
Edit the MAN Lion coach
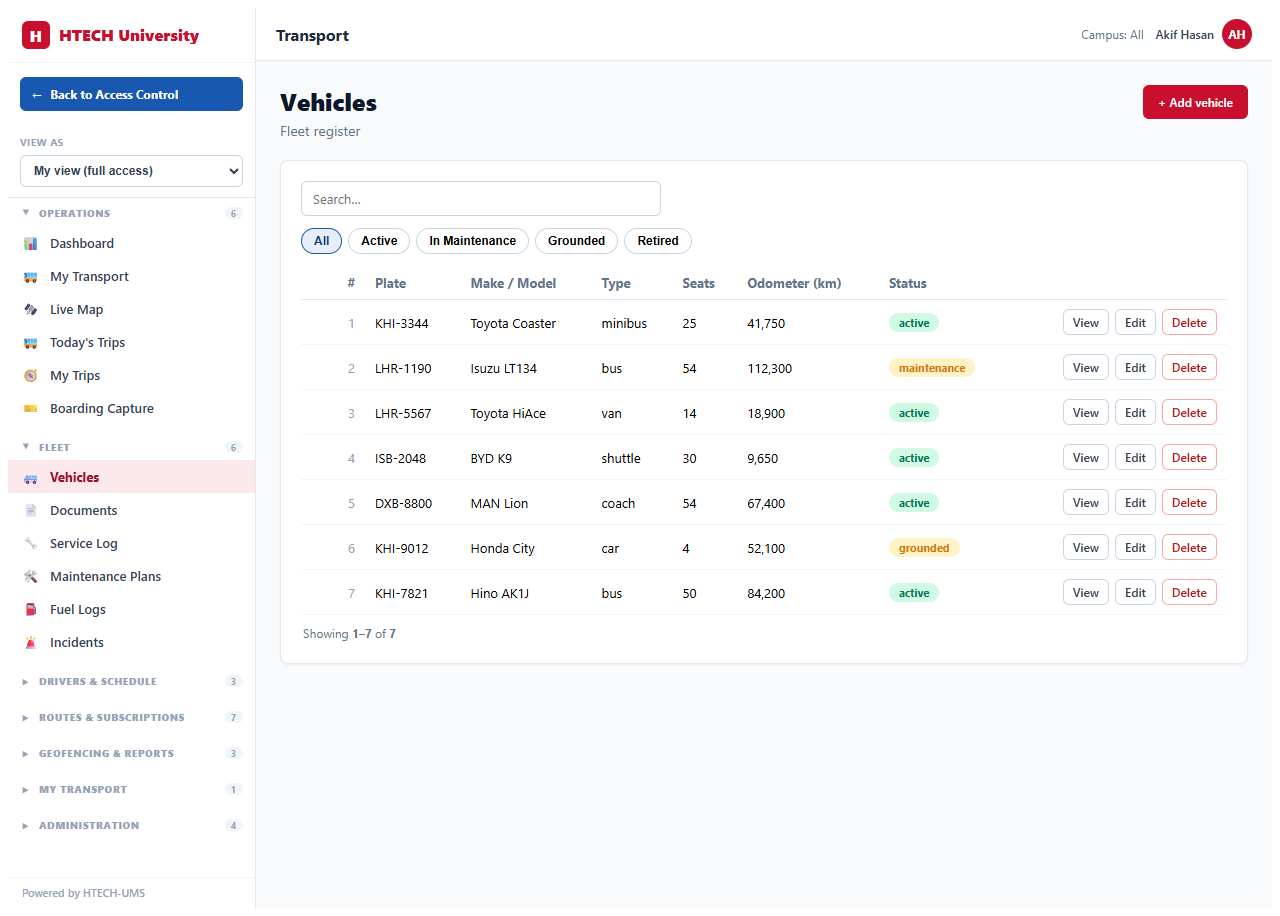point(1135,503)
